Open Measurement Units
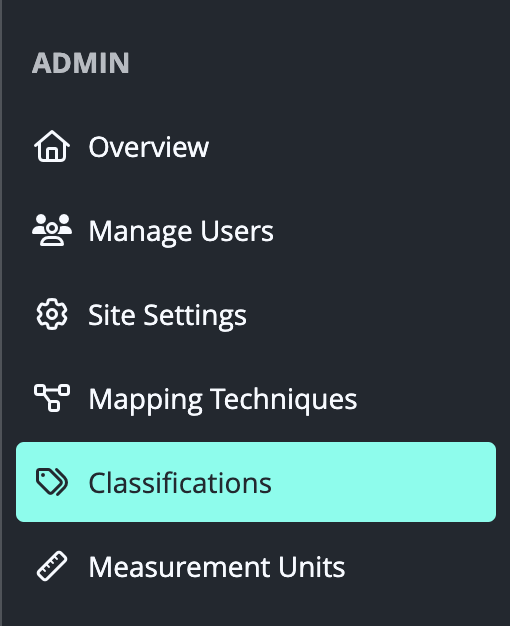This screenshot has width=510, height=626. (256, 566)
